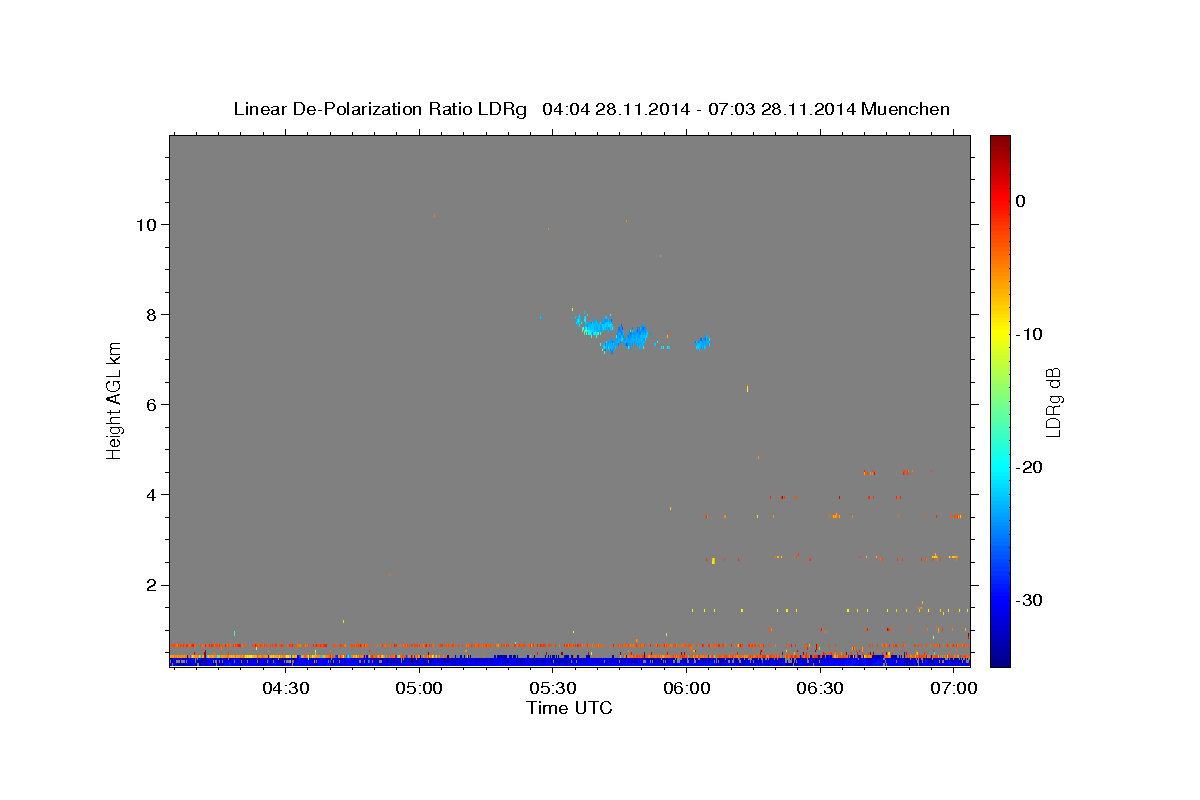Select the 06:30 time tick label
The image size is (1200, 800).
point(820,689)
